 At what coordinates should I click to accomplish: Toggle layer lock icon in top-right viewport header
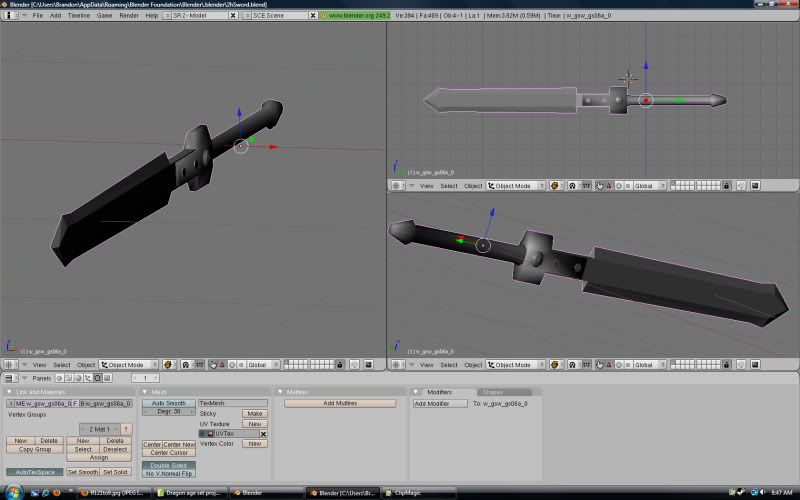coord(727,186)
